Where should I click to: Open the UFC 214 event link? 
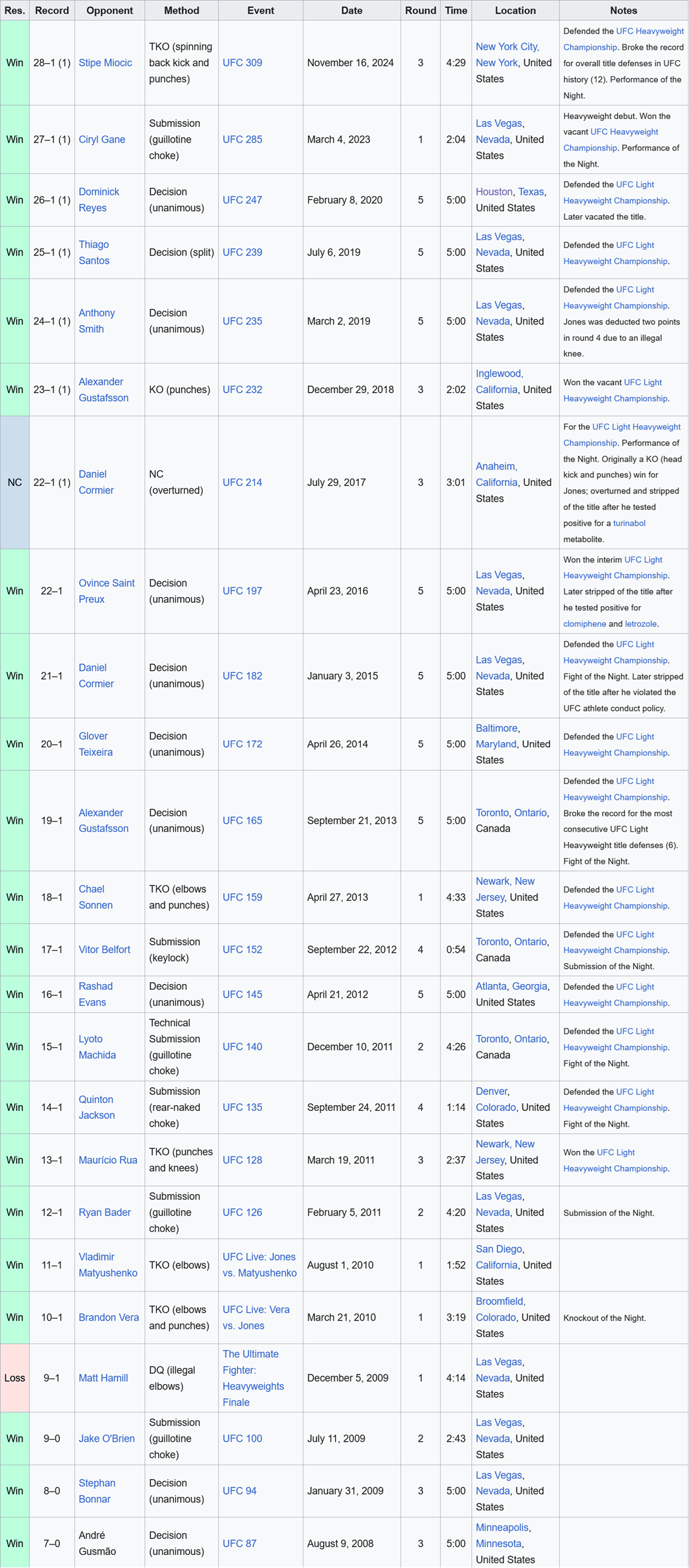pyautogui.click(x=243, y=482)
